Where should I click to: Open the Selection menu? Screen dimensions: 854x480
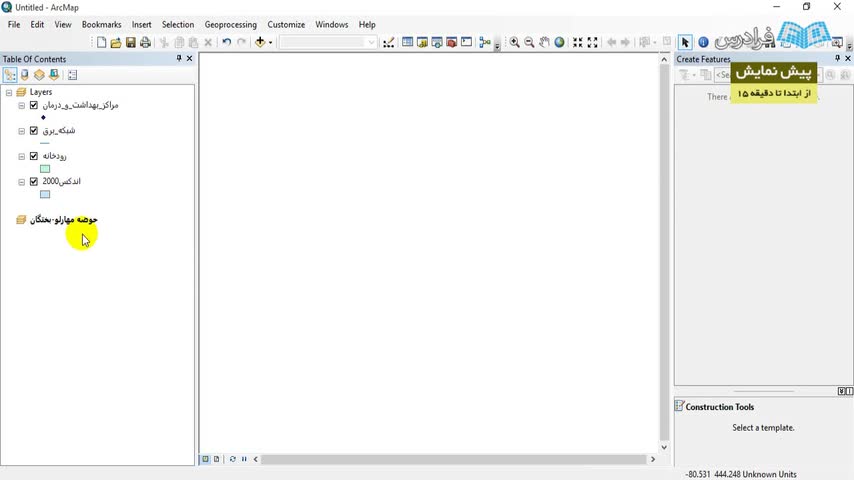point(178,25)
